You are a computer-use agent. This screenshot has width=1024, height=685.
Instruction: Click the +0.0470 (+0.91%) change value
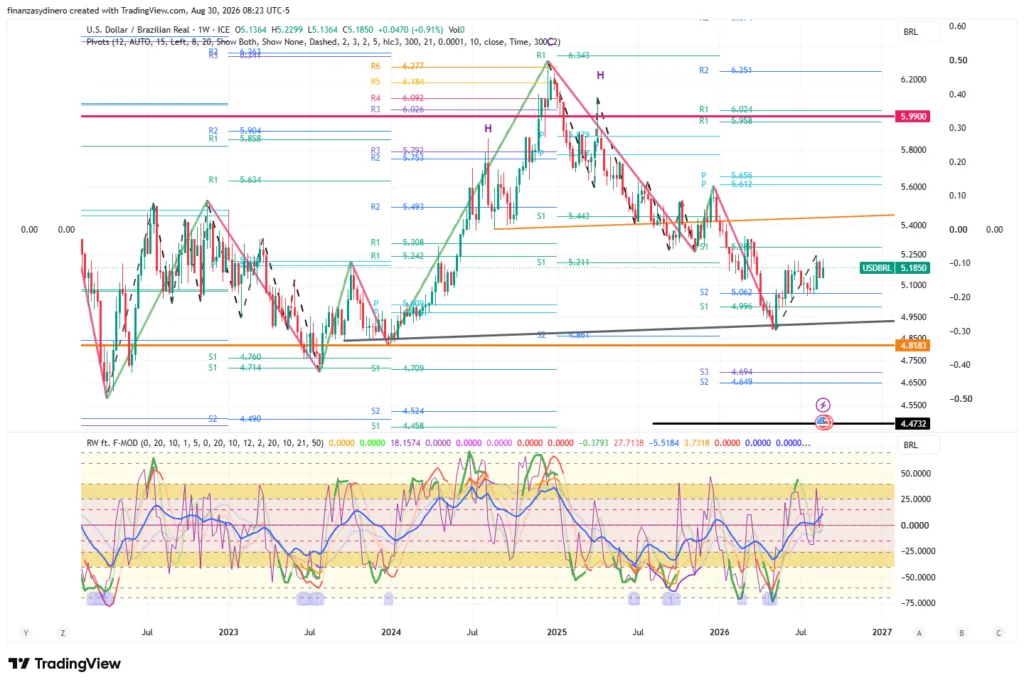tap(409, 29)
